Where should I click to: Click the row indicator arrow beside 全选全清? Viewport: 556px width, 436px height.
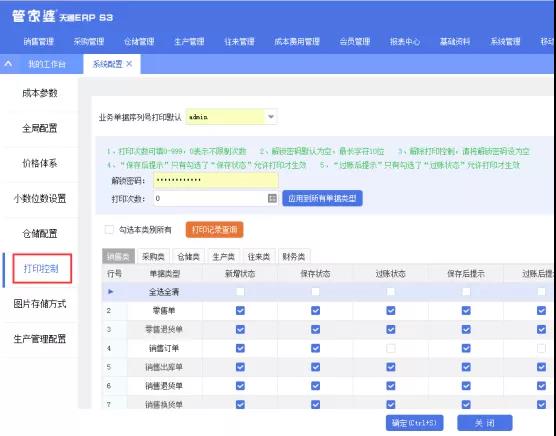(111, 291)
